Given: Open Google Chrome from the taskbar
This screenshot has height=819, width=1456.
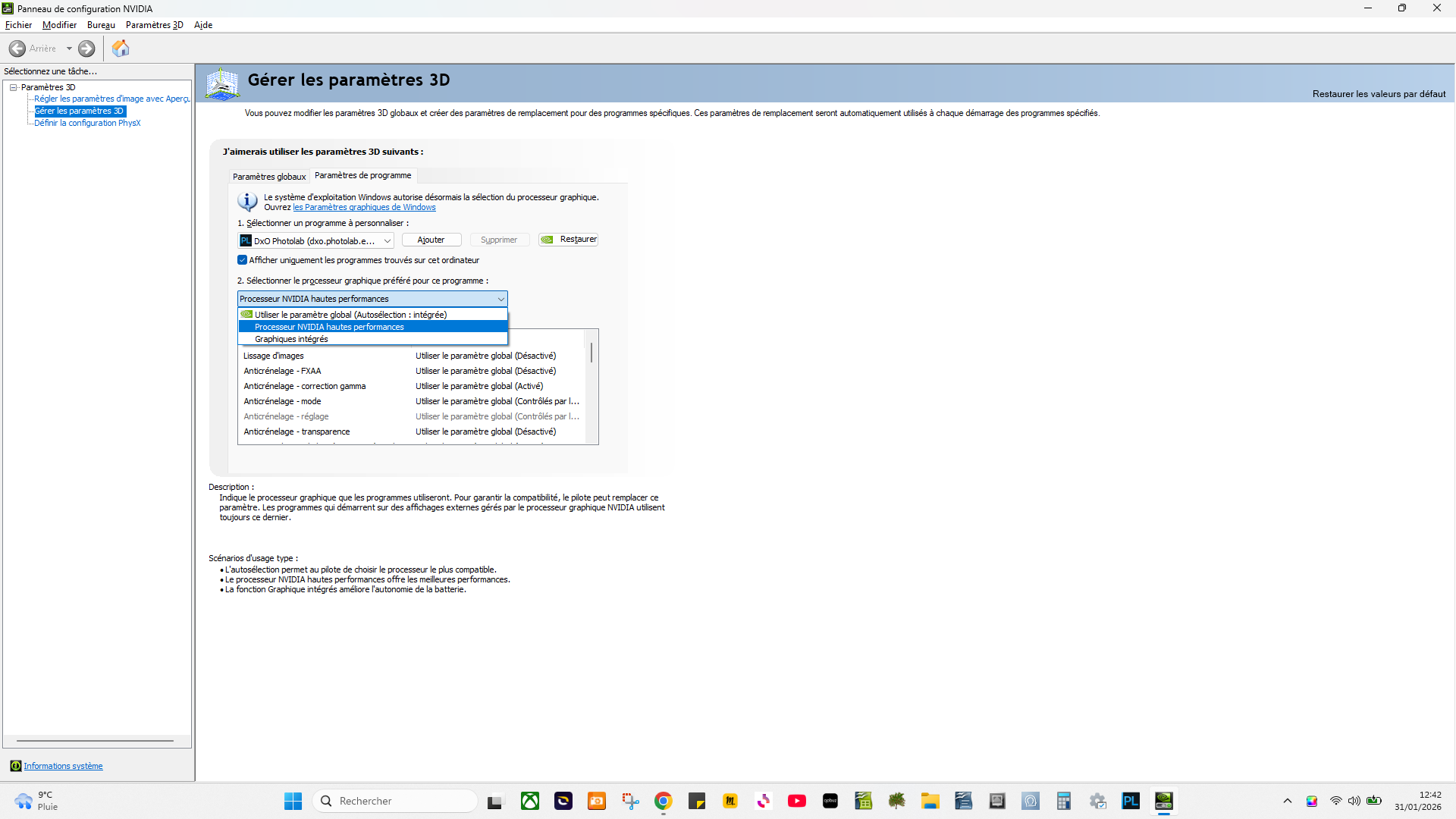Looking at the screenshot, I should click(x=663, y=801).
